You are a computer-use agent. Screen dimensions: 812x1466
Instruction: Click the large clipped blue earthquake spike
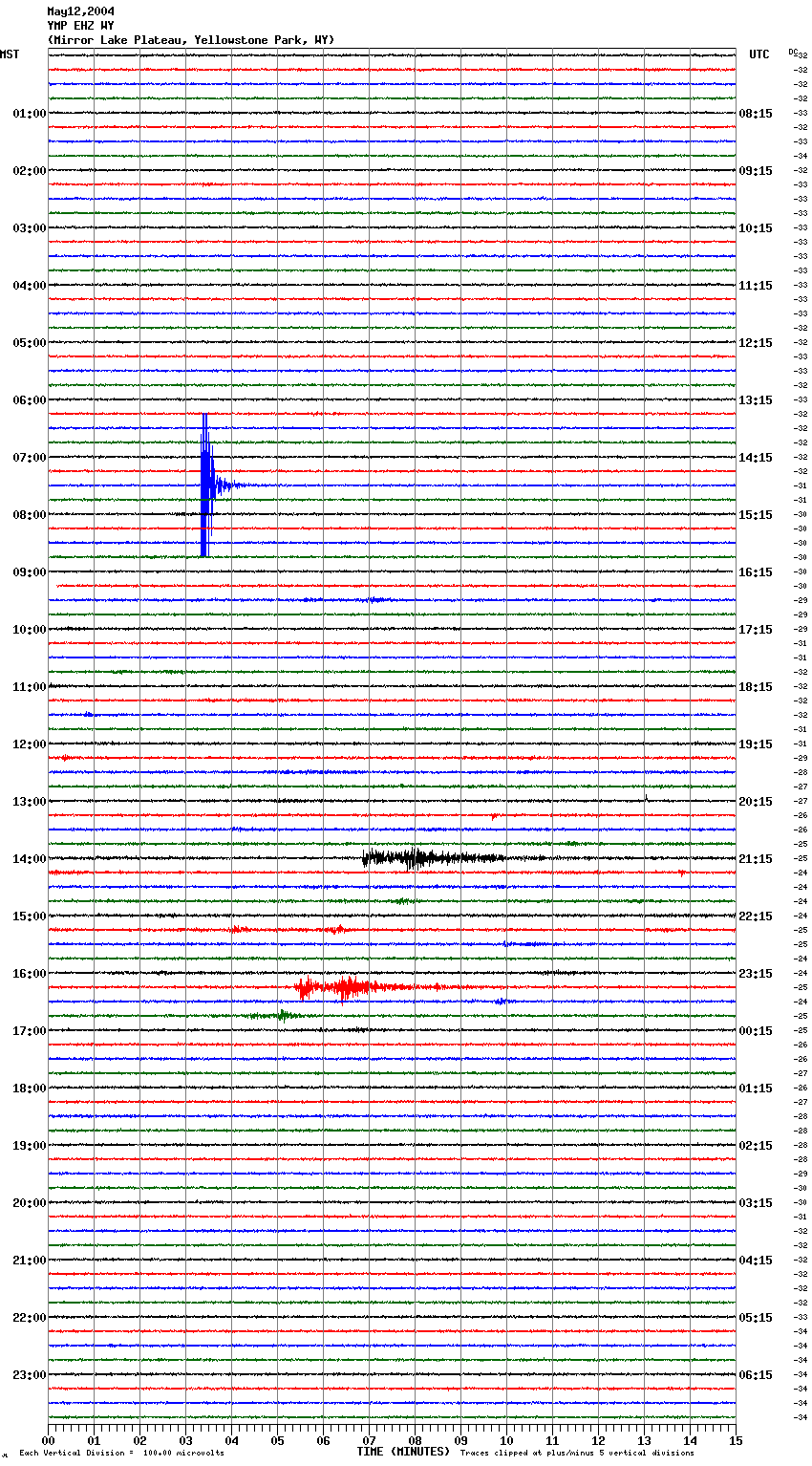coord(205,485)
